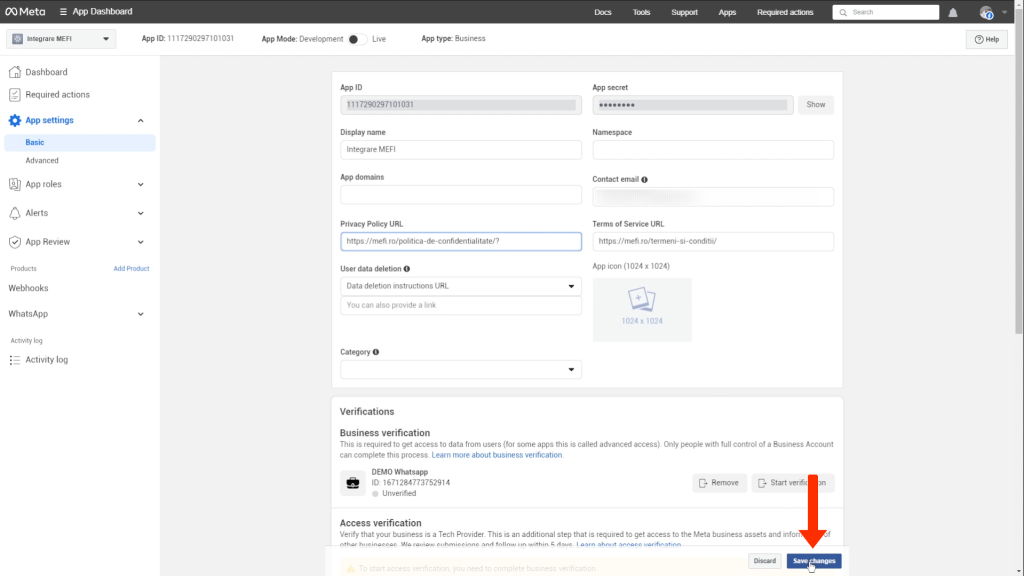
Task: Click the Add Product link
Action: [131, 268]
